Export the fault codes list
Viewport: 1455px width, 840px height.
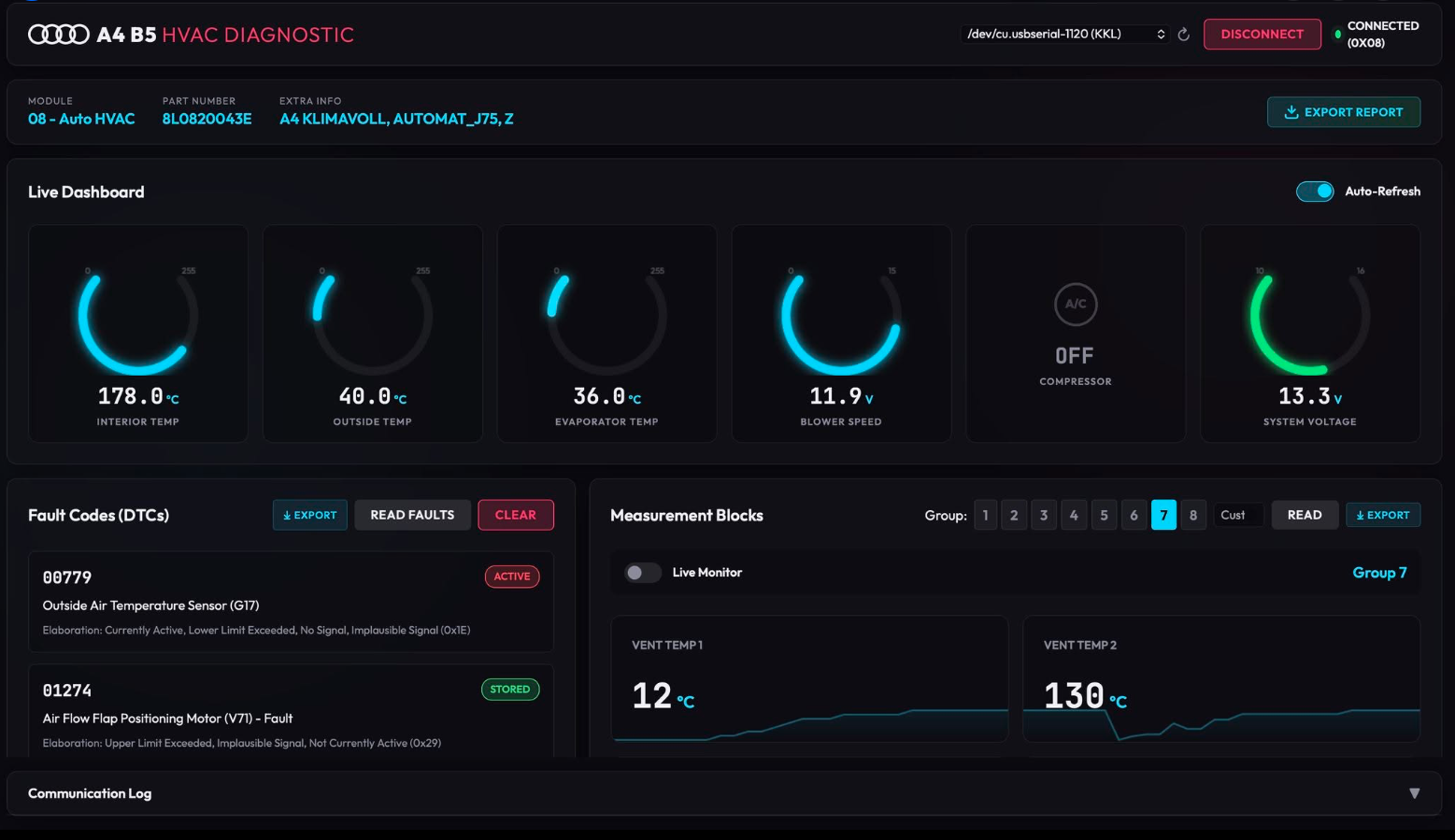(x=310, y=515)
